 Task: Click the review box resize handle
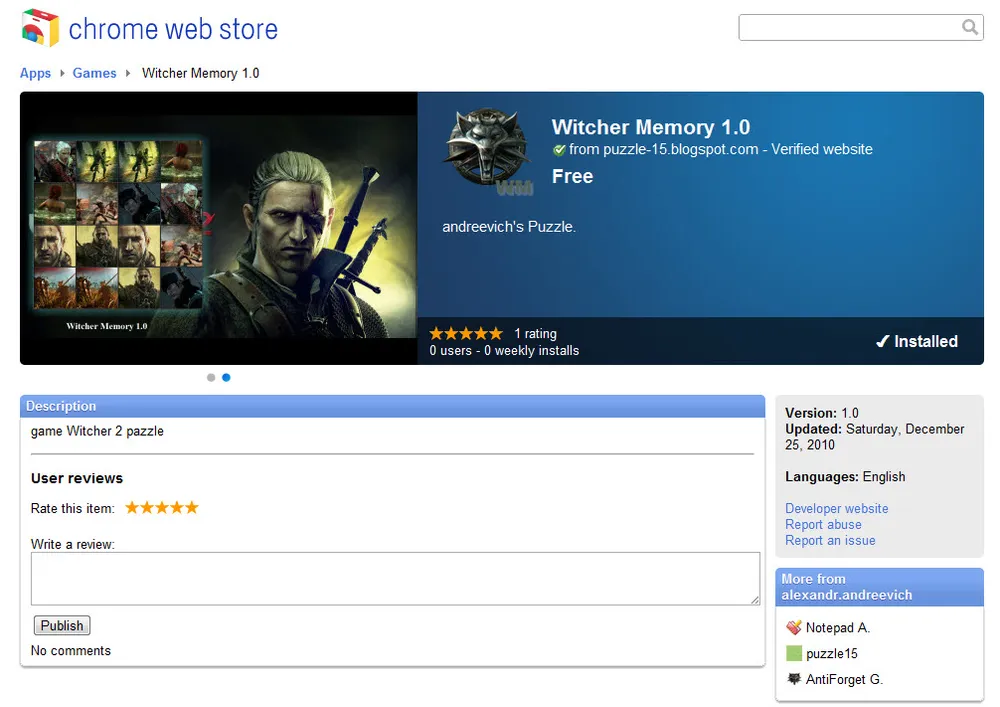(754, 599)
